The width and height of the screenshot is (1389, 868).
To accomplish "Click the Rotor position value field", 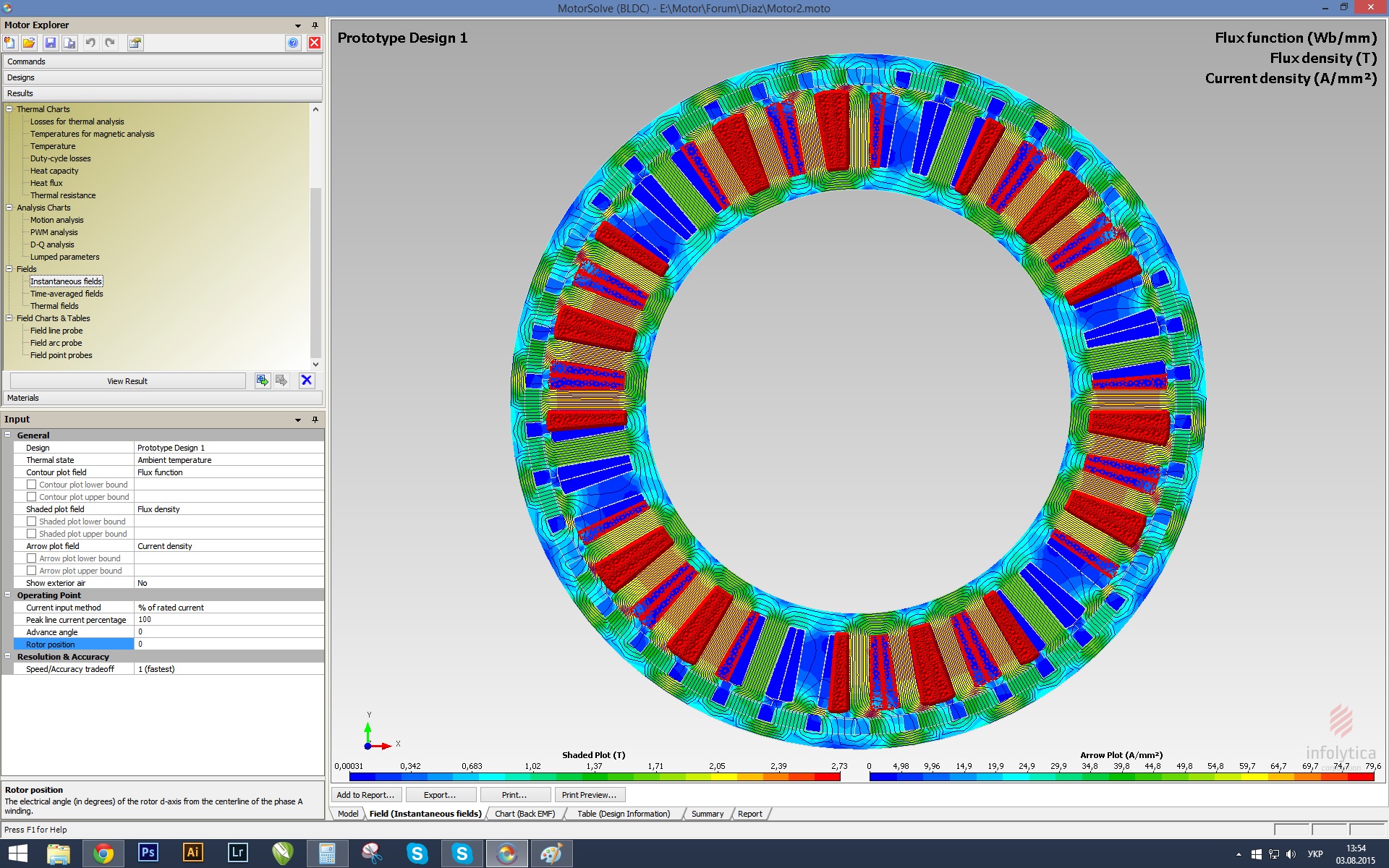I will click(228, 644).
